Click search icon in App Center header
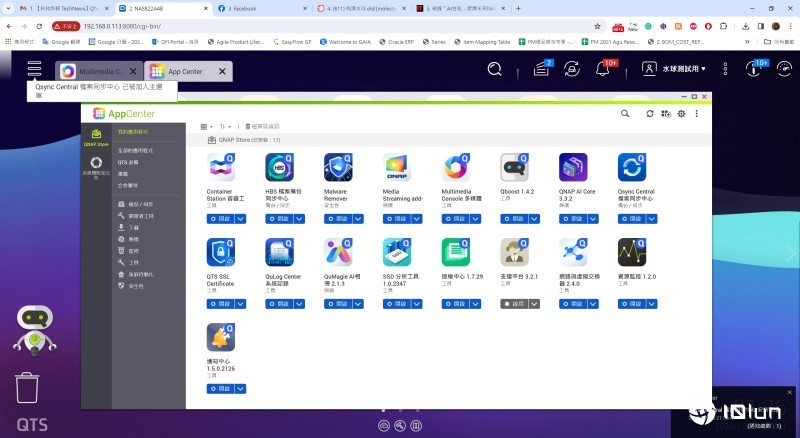 (625, 114)
